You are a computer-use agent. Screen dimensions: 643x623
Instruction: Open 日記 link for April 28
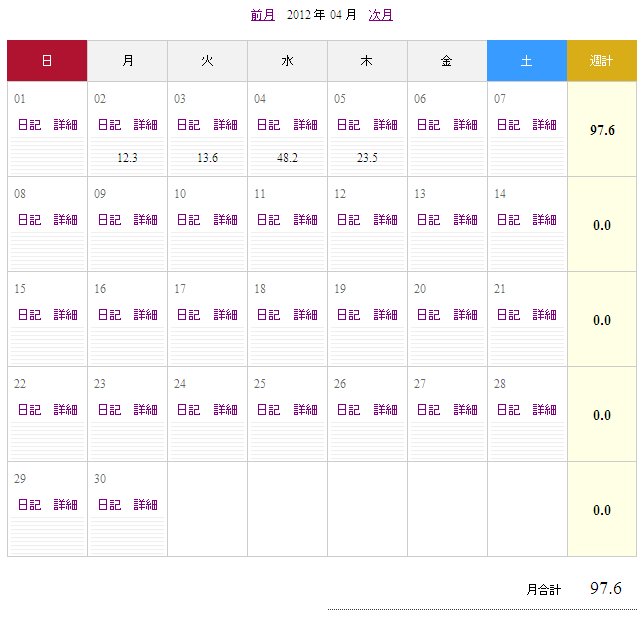(508, 410)
